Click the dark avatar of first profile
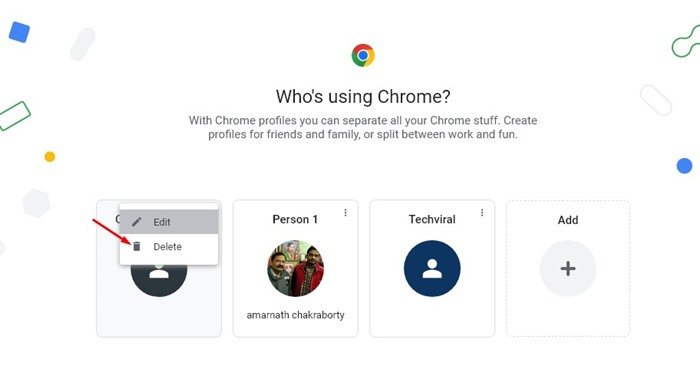The image size is (700, 385). tap(159, 280)
